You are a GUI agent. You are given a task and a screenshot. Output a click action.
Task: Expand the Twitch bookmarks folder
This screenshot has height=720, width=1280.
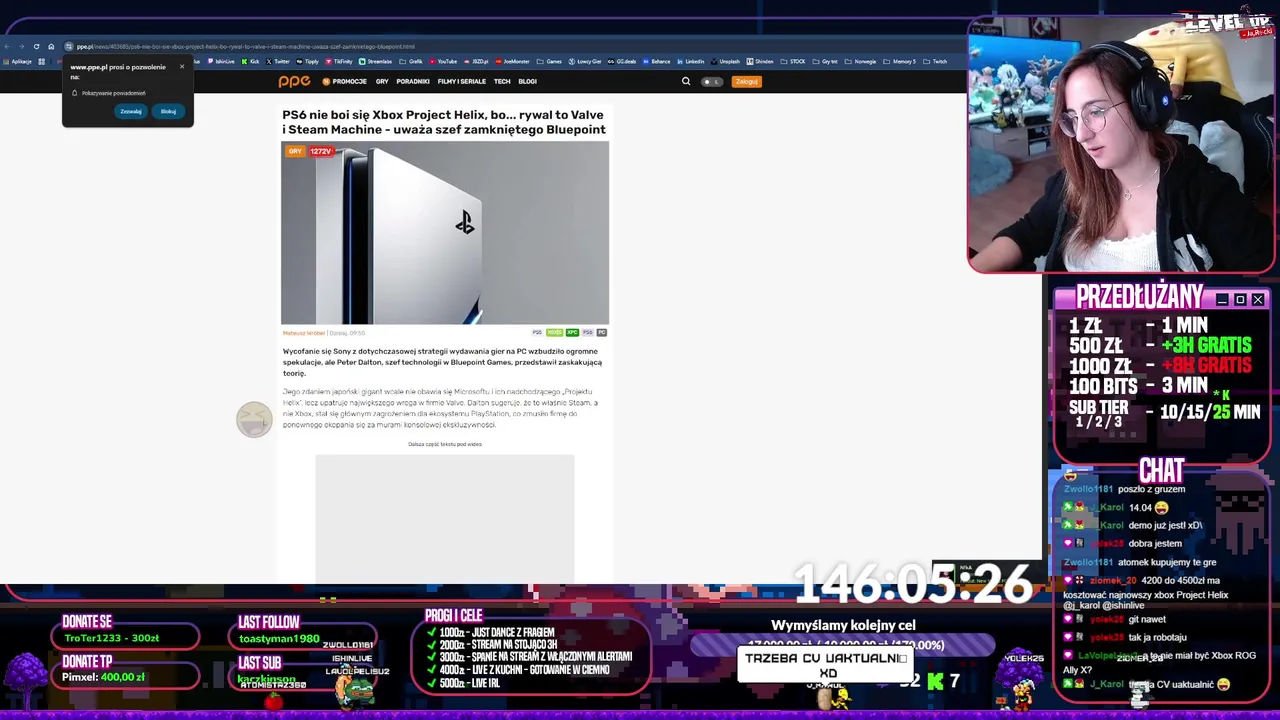point(936,61)
